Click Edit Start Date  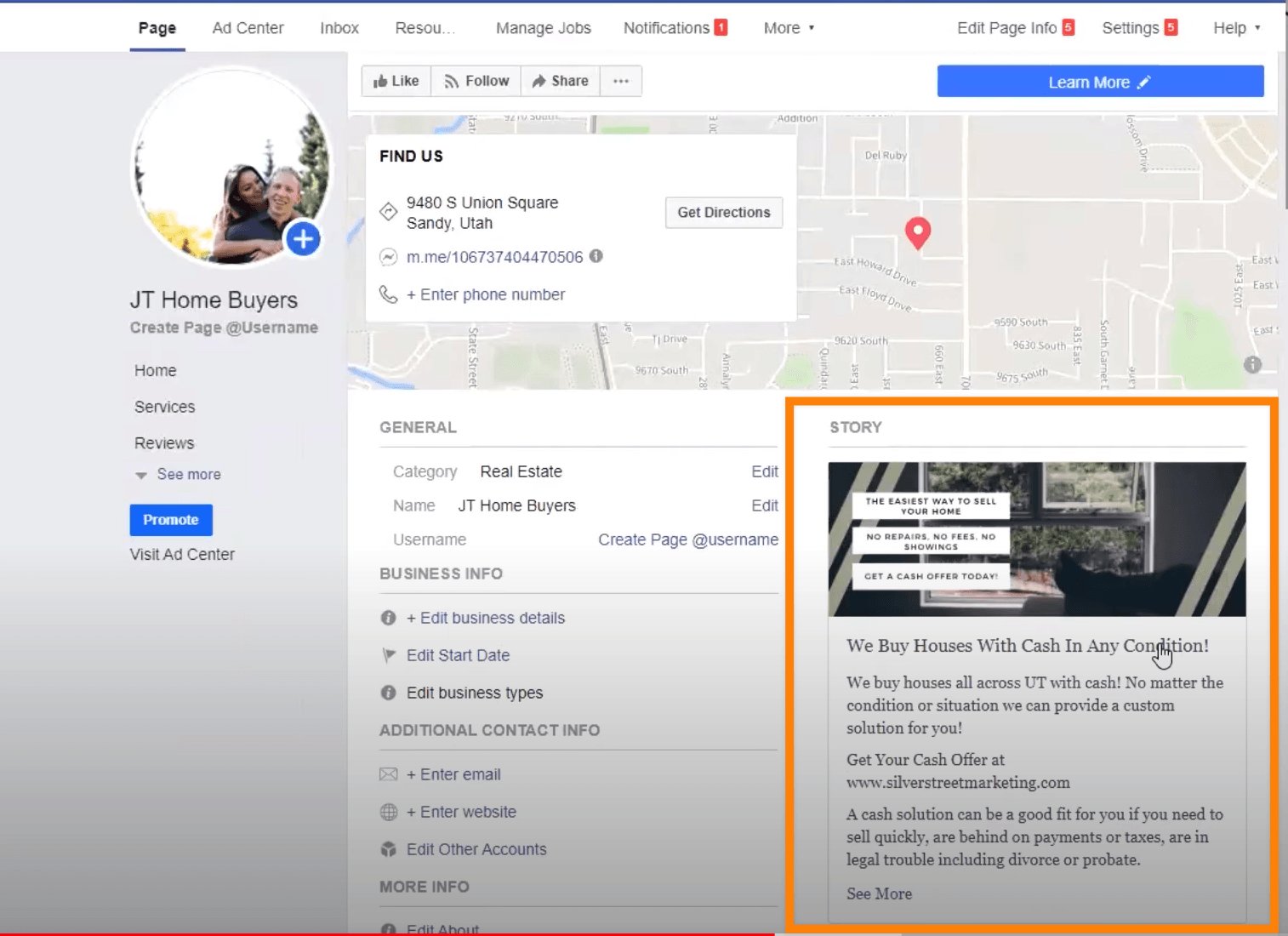pos(458,655)
